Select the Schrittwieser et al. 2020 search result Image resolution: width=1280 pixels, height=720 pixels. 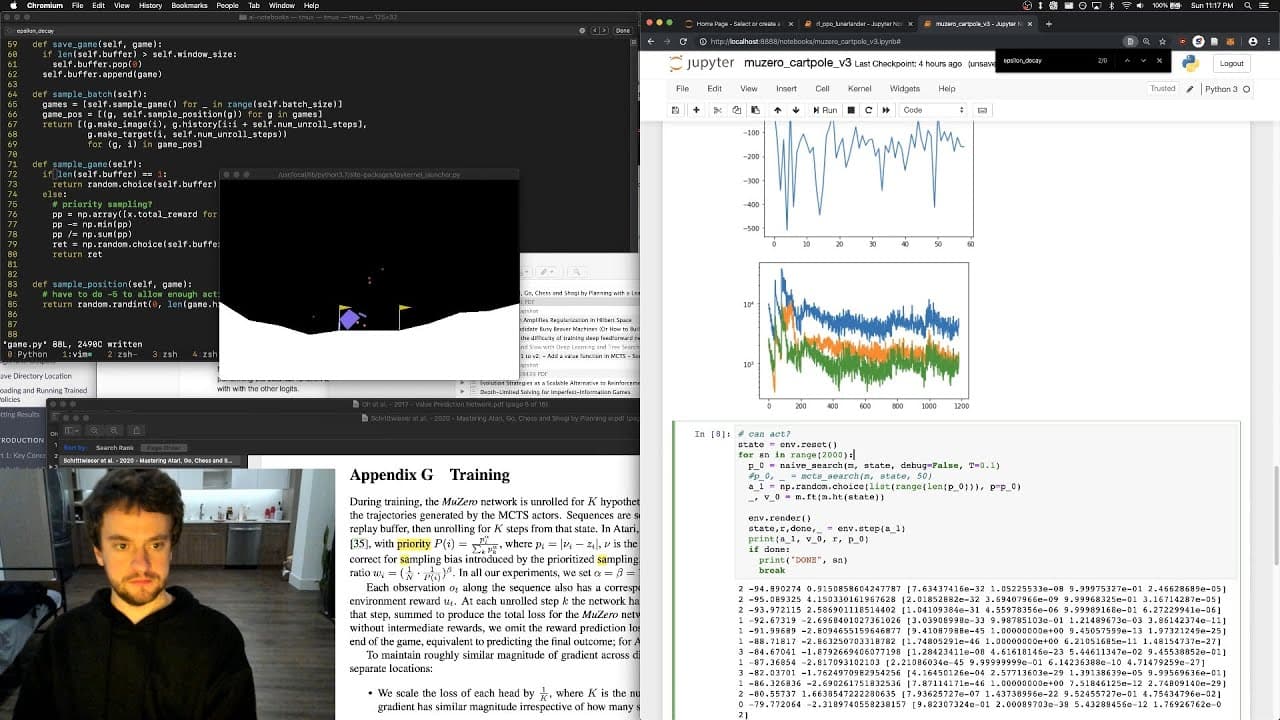[148, 461]
